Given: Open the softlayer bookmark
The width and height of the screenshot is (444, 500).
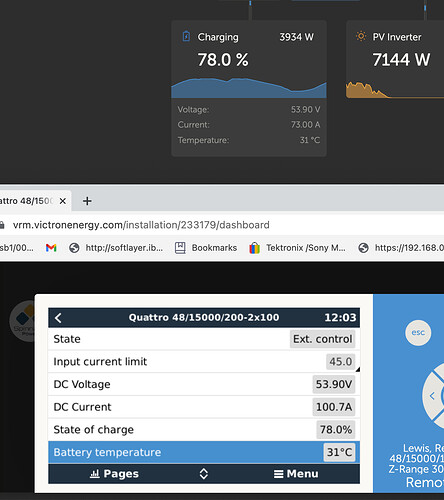Looking at the screenshot, I should 116,248.
